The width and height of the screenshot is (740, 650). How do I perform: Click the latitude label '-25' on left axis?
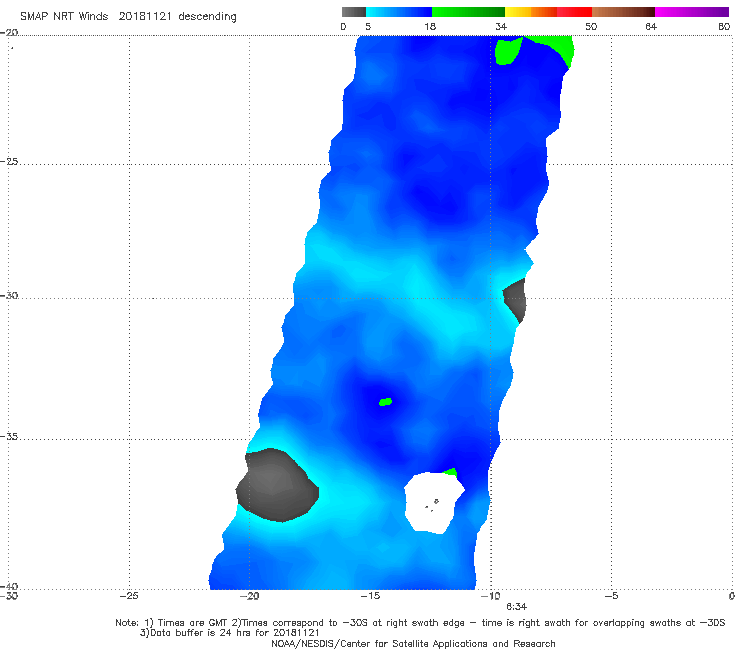tap(9, 161)
